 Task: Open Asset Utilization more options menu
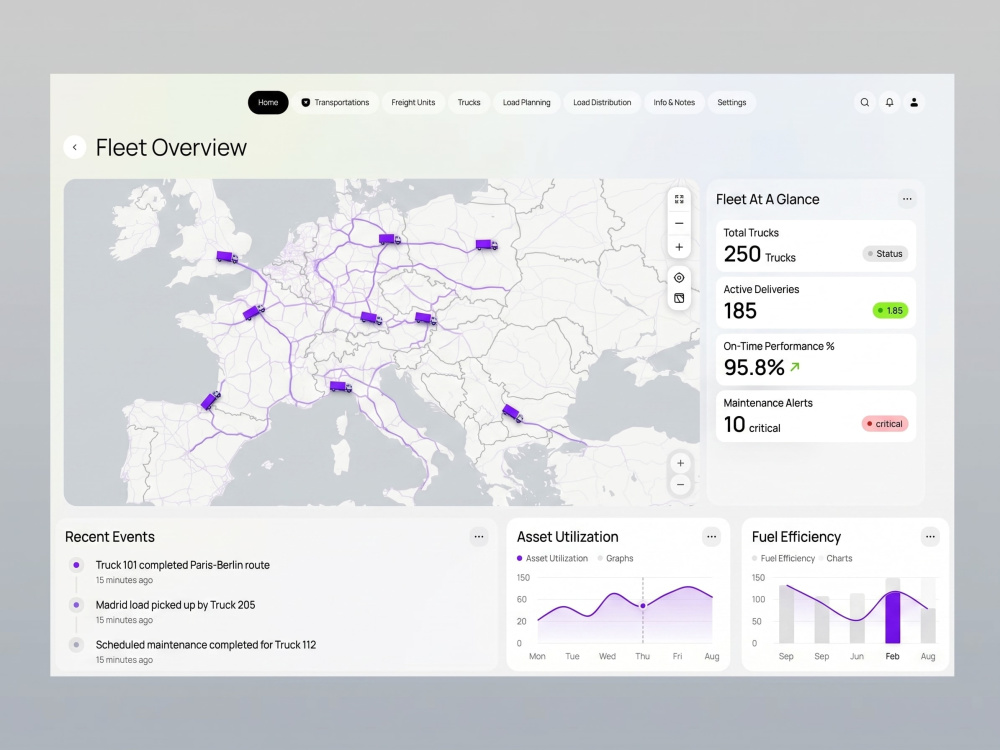tap(711, 537)
